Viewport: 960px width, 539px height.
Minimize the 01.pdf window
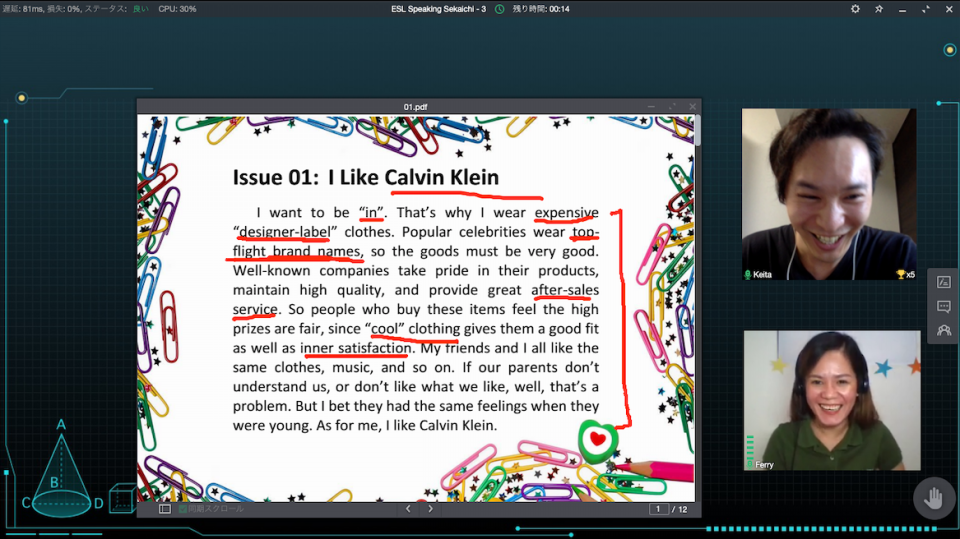click(651, 107)
